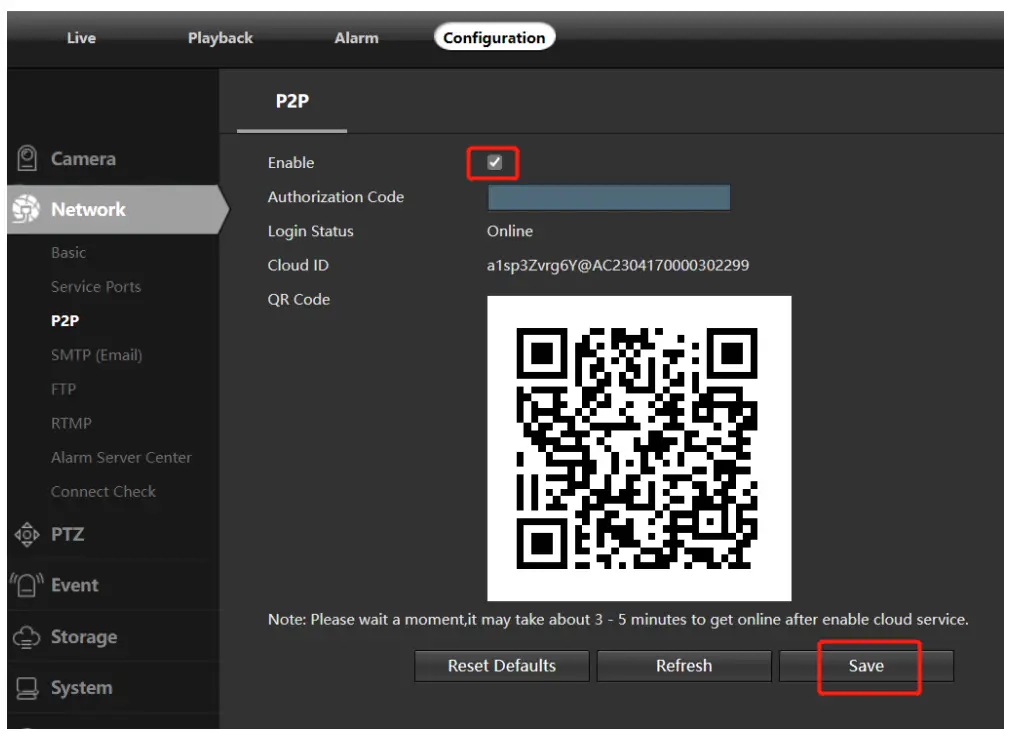Image resolution: width=1013 pixels, height=740 pixels.
Task: Switch to the Live tab
Action: click(81, 38)
